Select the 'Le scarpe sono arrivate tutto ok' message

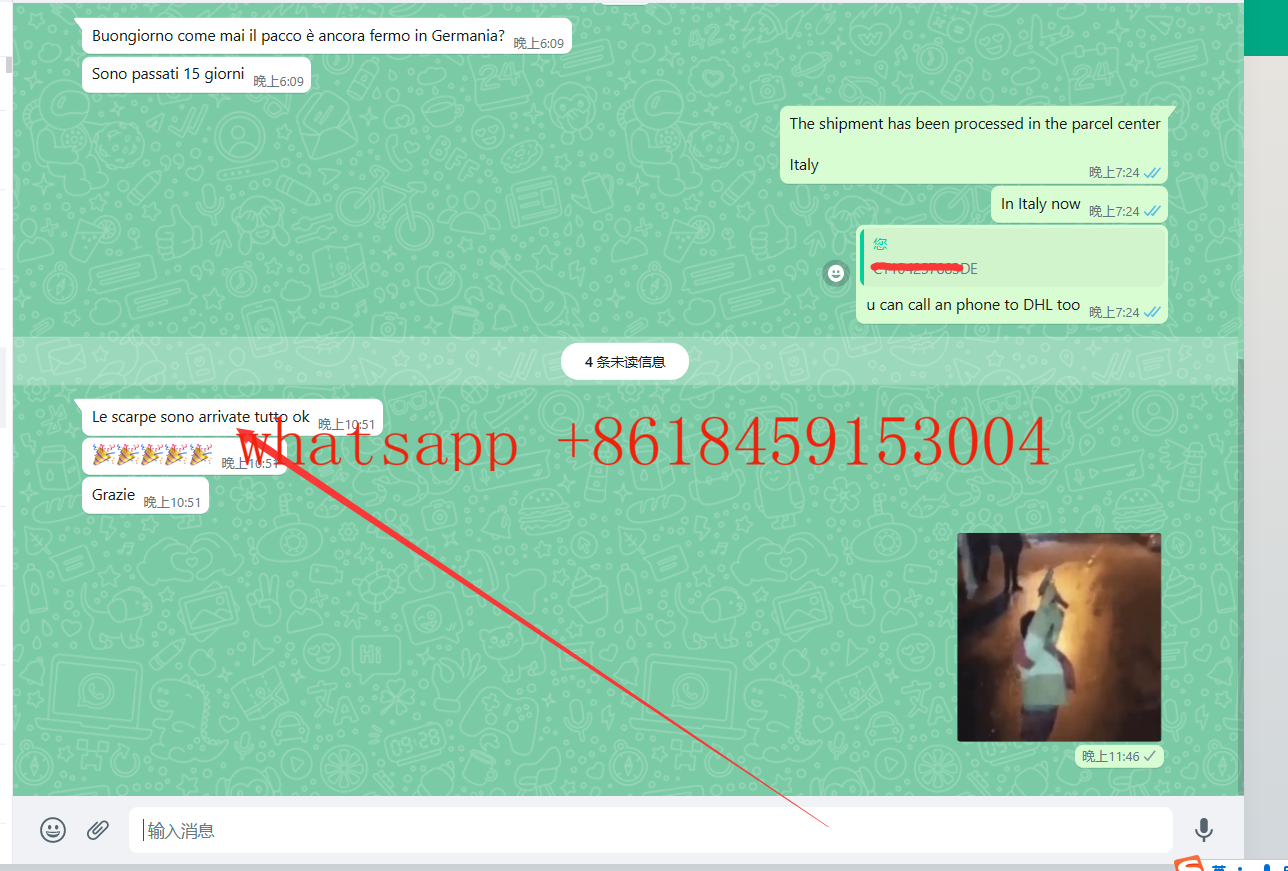coord(201,417)
